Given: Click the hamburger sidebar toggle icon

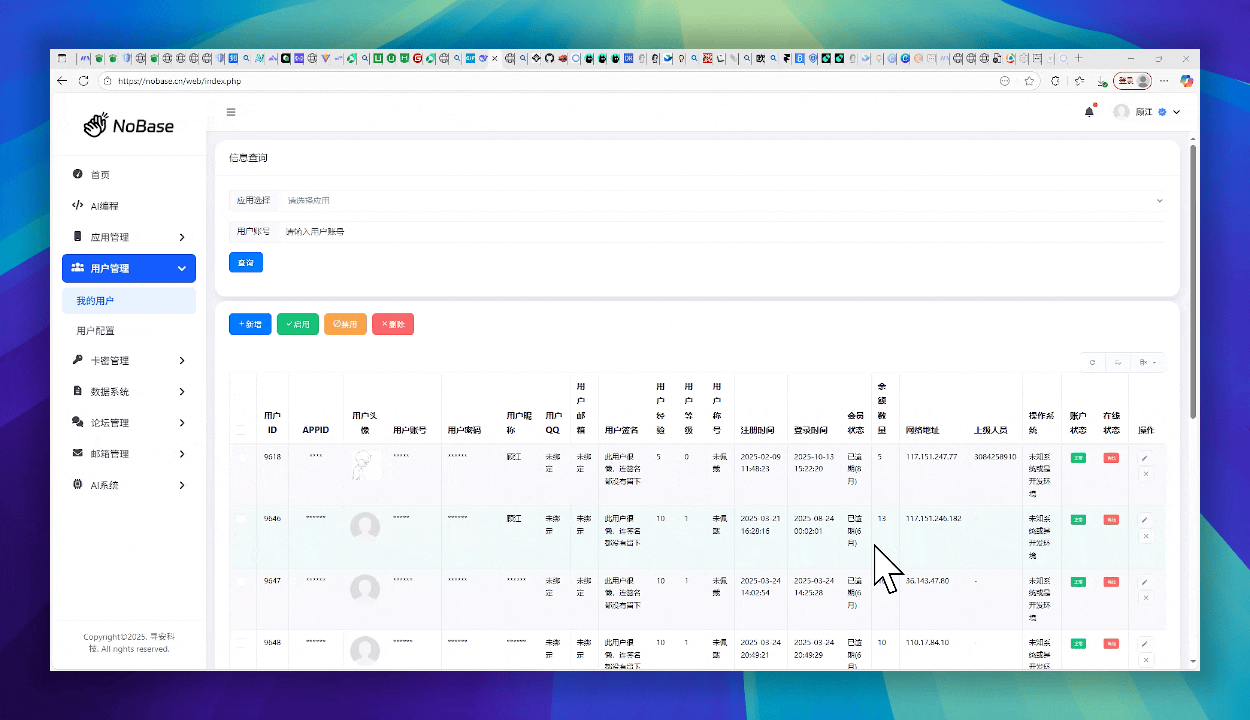Looking at the screenshot, I should [231, 112].
